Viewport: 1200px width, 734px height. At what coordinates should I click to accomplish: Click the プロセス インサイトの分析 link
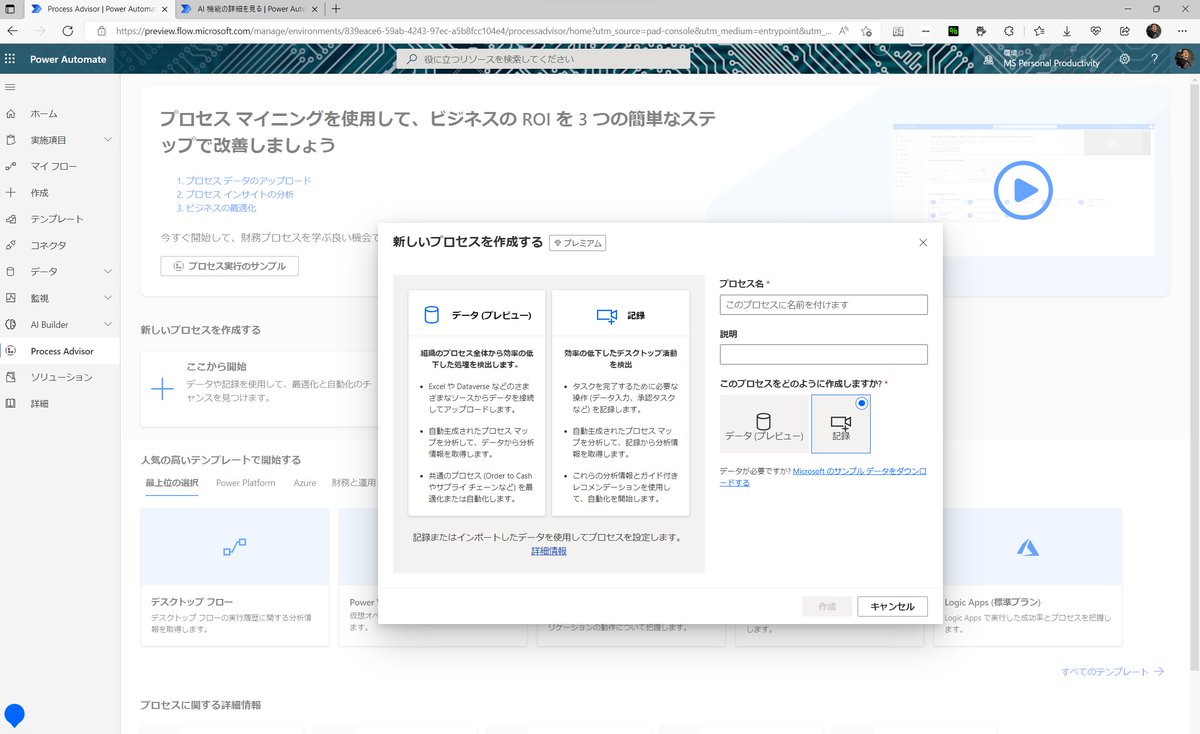[x=239, y=194]
